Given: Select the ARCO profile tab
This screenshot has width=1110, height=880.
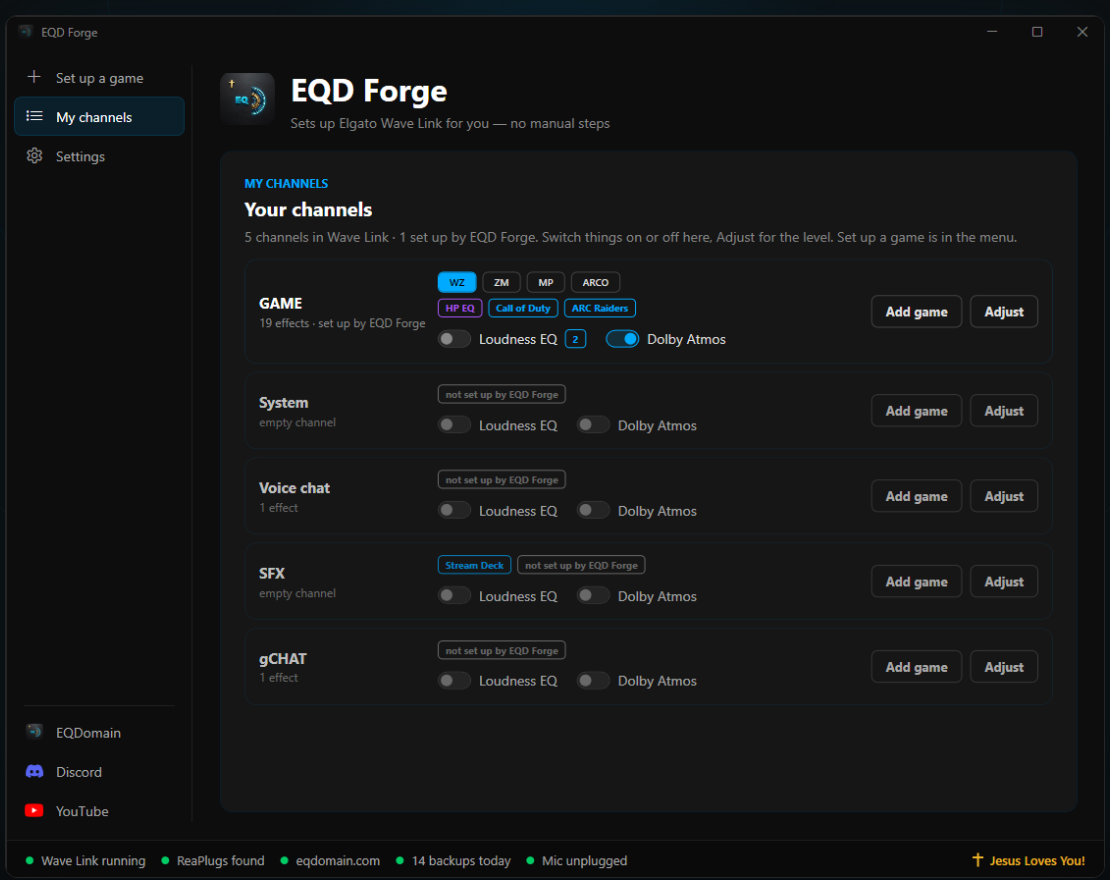Looking at the screenshot, I should point(595,282).
